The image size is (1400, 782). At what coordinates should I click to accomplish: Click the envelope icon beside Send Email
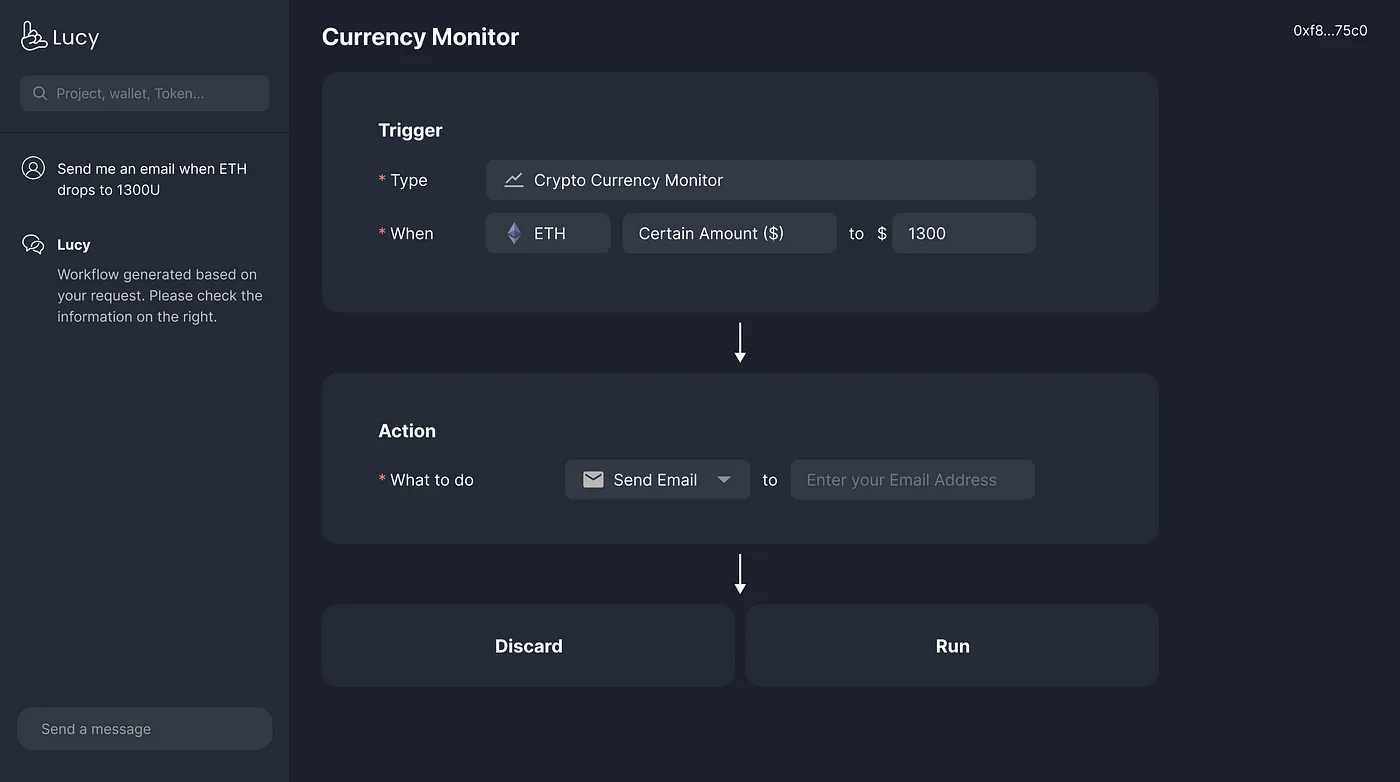pos(593,480)
